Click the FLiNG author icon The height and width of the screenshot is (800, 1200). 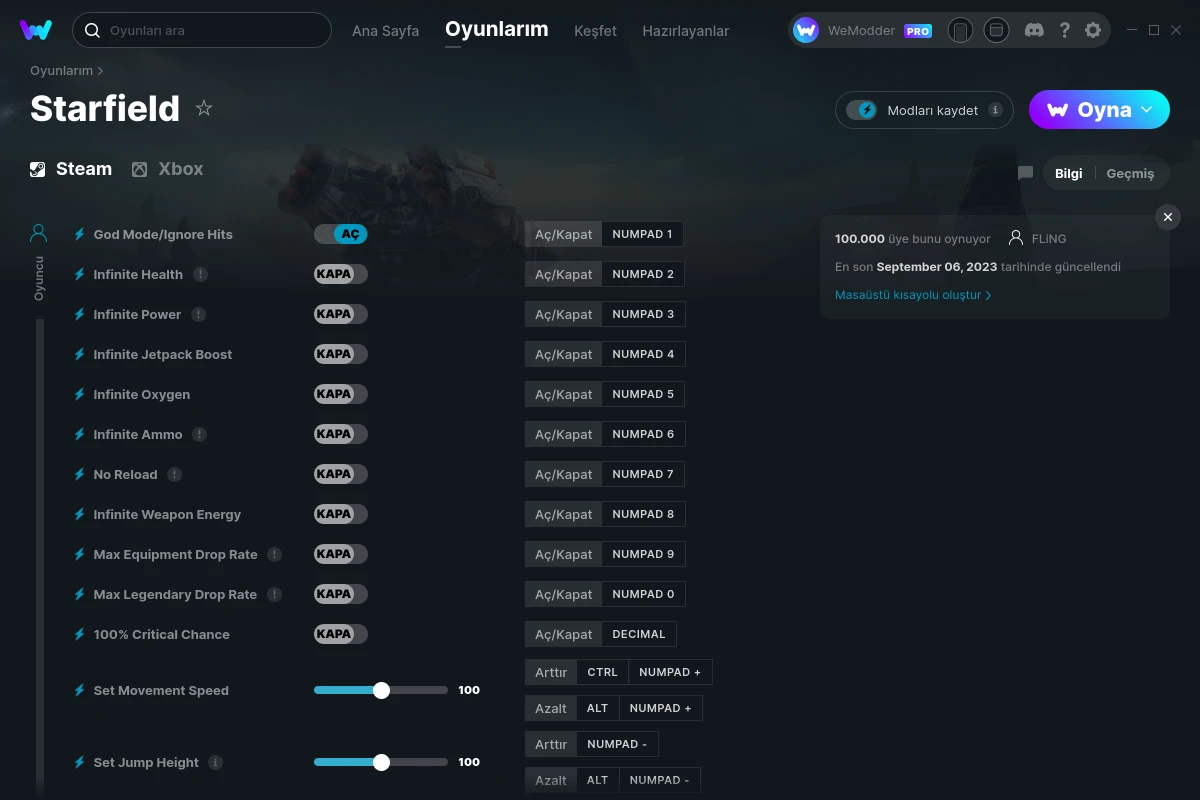coord(1016,238)
